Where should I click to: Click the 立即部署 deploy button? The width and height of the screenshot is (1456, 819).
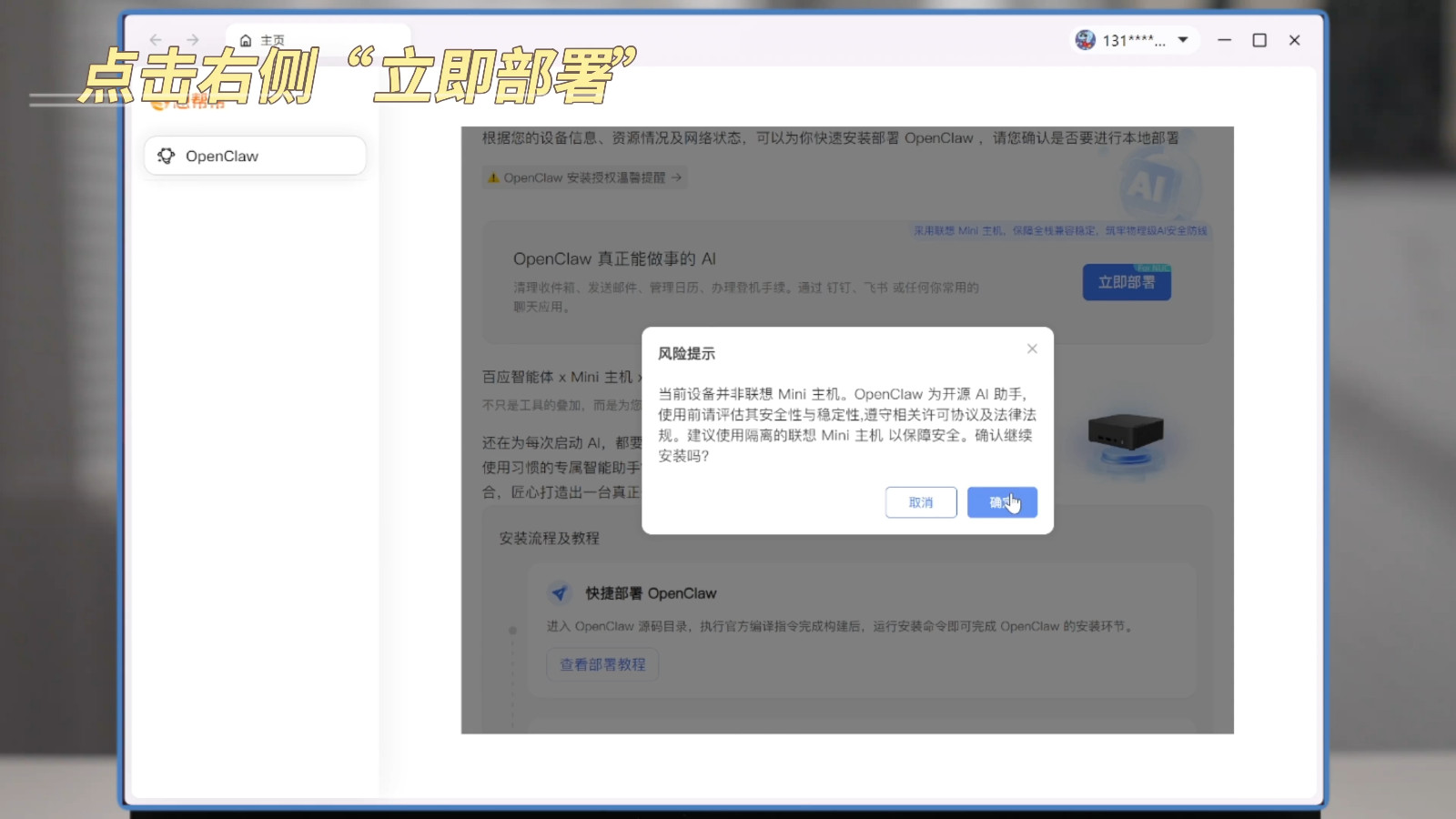click(x=1127, y=282)
